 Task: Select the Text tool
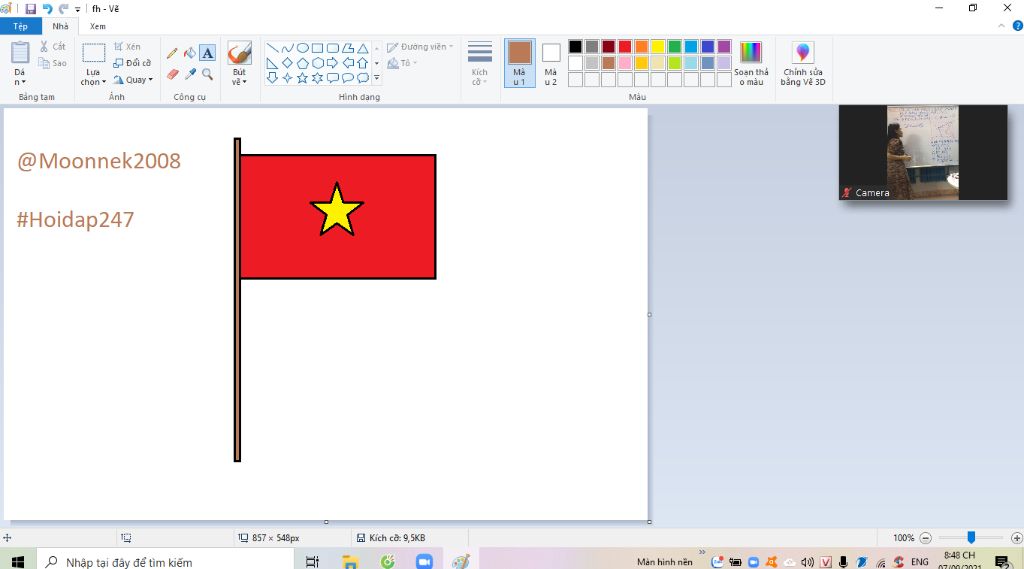207,54
